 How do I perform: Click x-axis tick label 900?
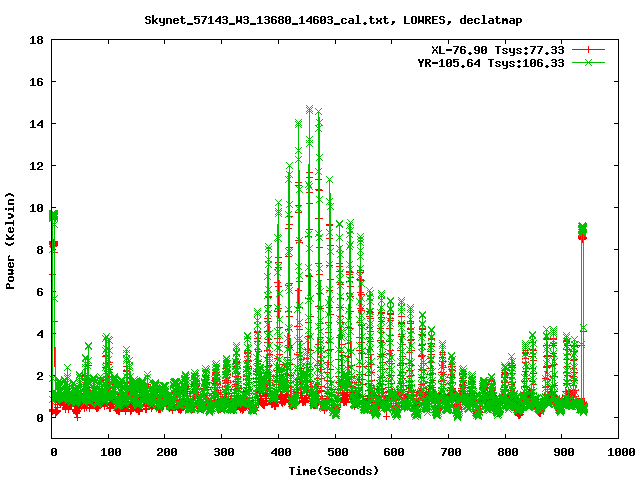(564, 452)
